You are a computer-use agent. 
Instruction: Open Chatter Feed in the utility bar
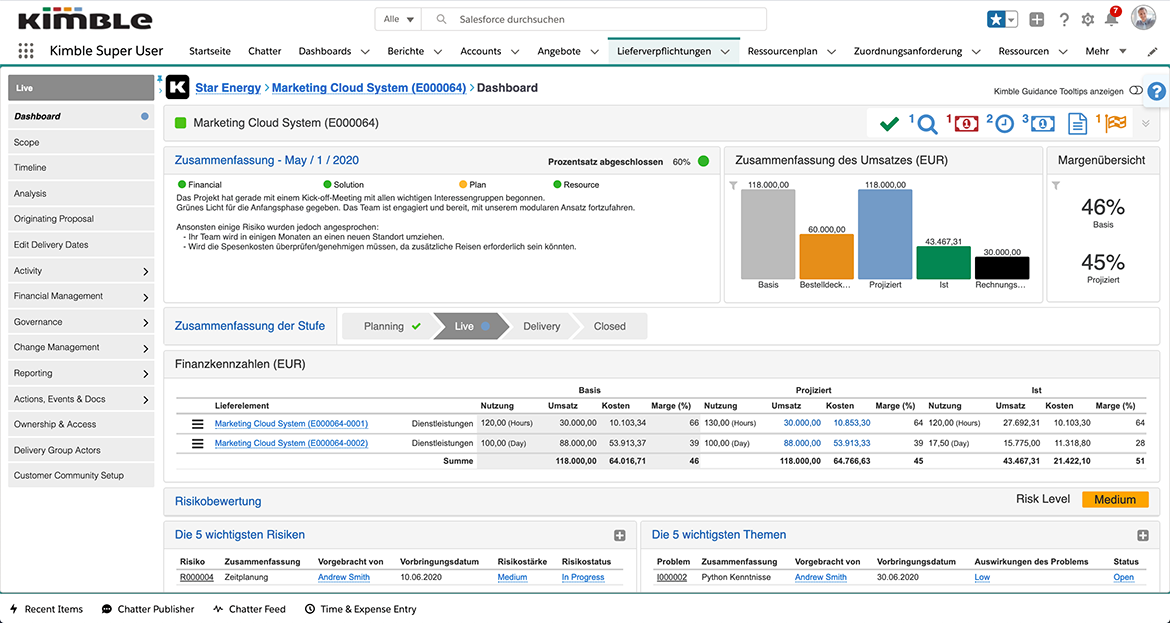[249, 609]
